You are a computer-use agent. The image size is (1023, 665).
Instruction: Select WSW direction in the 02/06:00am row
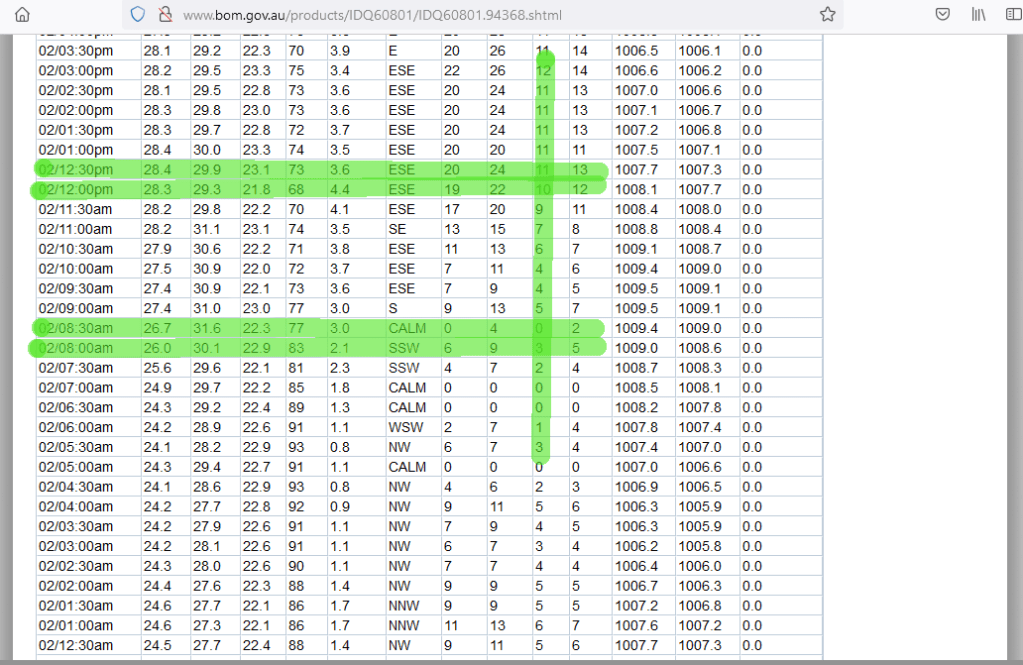[403, 427]
